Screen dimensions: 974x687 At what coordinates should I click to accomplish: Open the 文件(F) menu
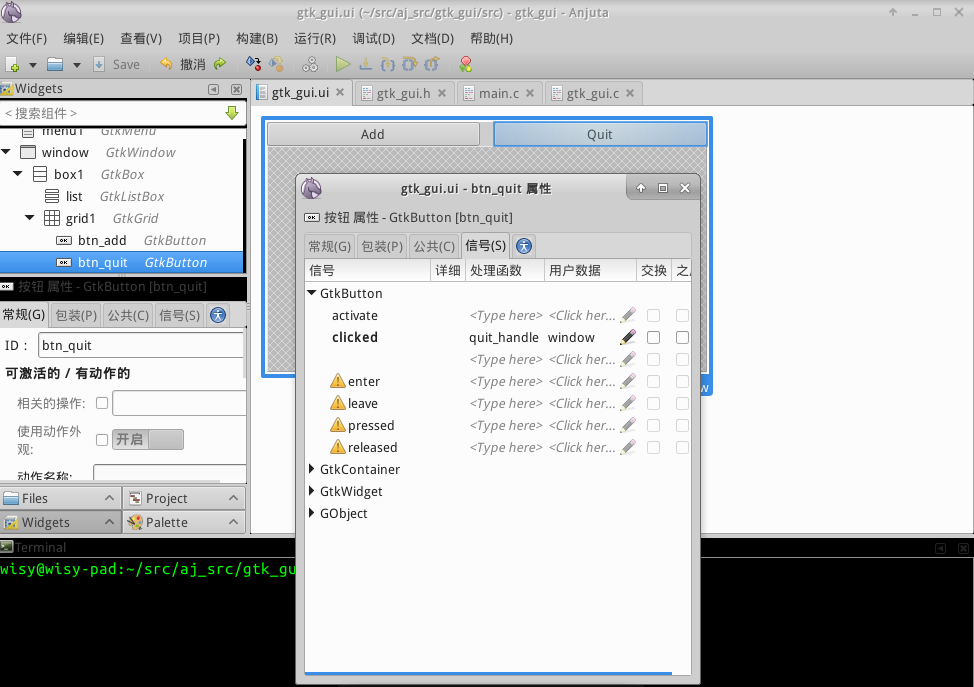(x=27, y=39)
